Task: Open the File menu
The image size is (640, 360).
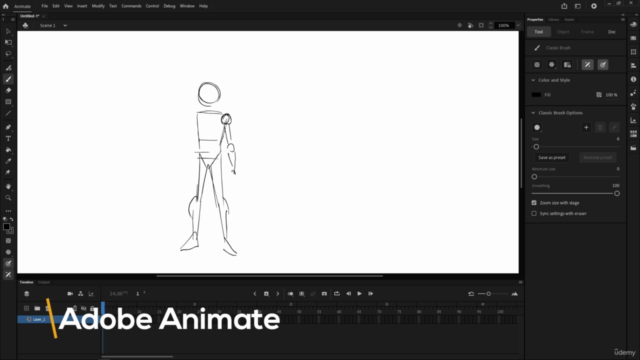Action: coord(44,6)
